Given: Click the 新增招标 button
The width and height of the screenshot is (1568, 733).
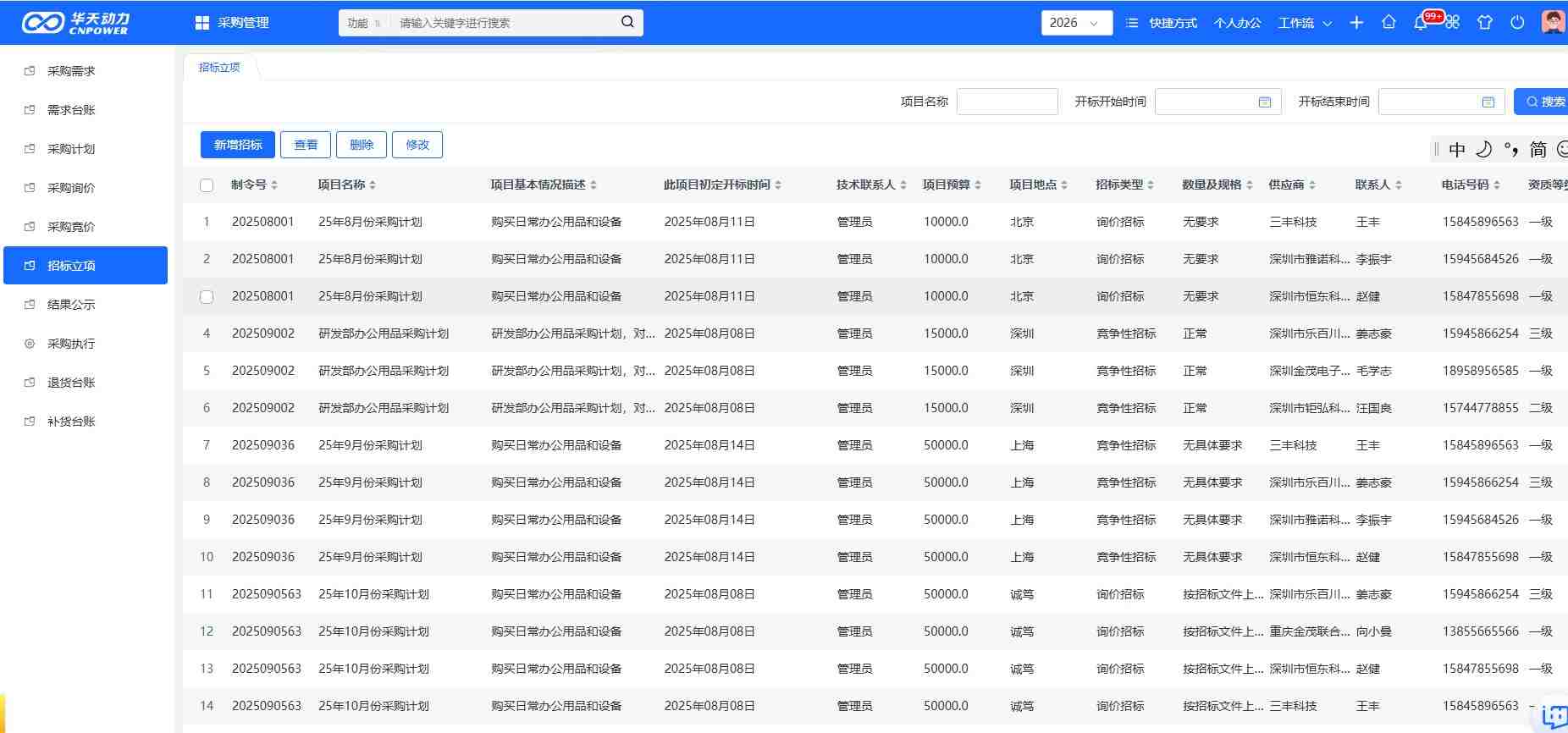Looking at the screenshot, I should point(238,145).
